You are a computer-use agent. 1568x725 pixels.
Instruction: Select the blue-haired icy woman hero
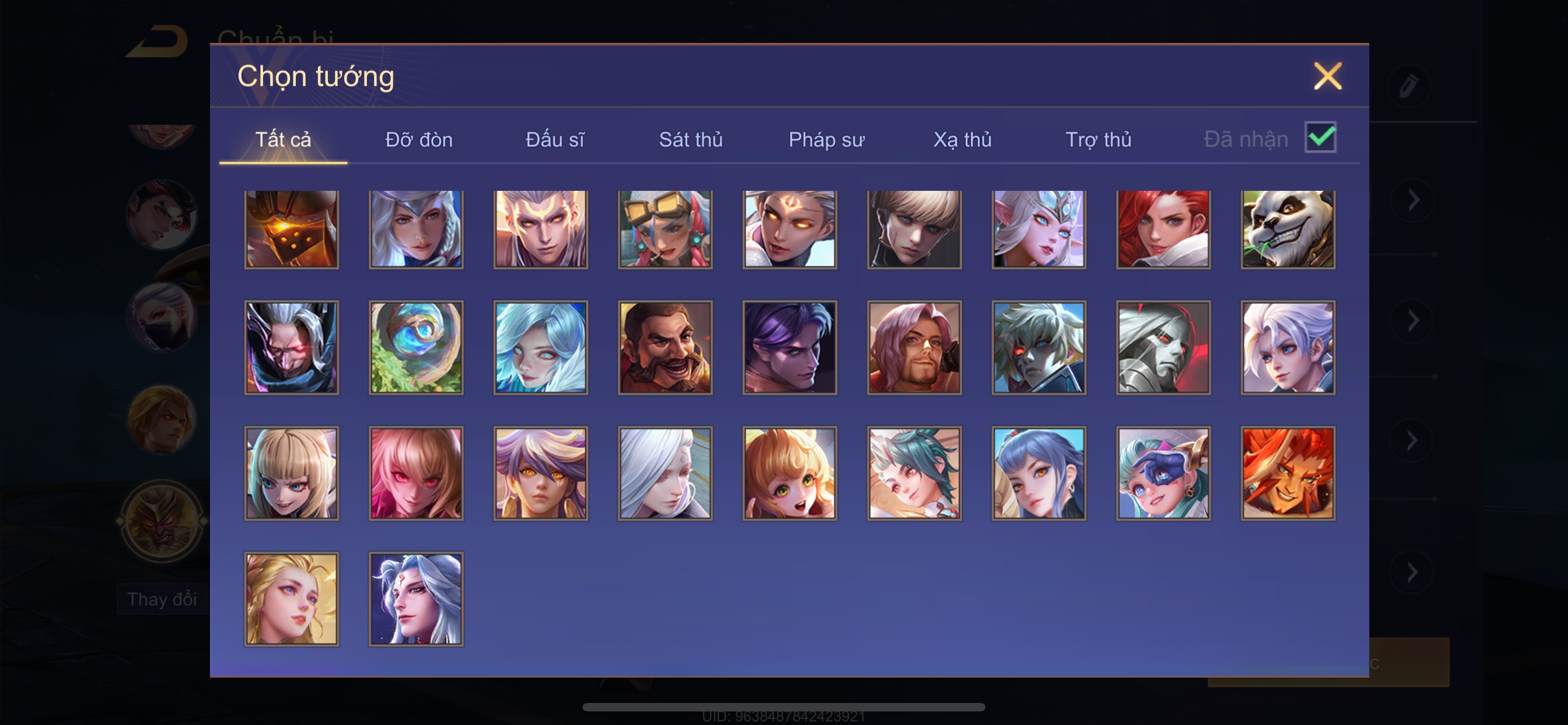pos(541,348)
